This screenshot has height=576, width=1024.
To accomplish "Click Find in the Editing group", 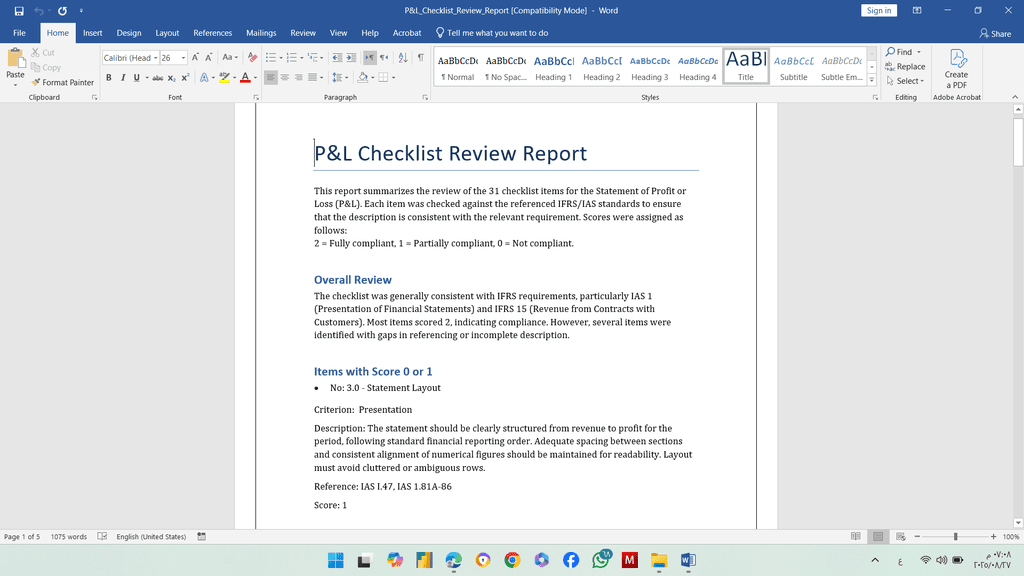I will pos(899,52).
